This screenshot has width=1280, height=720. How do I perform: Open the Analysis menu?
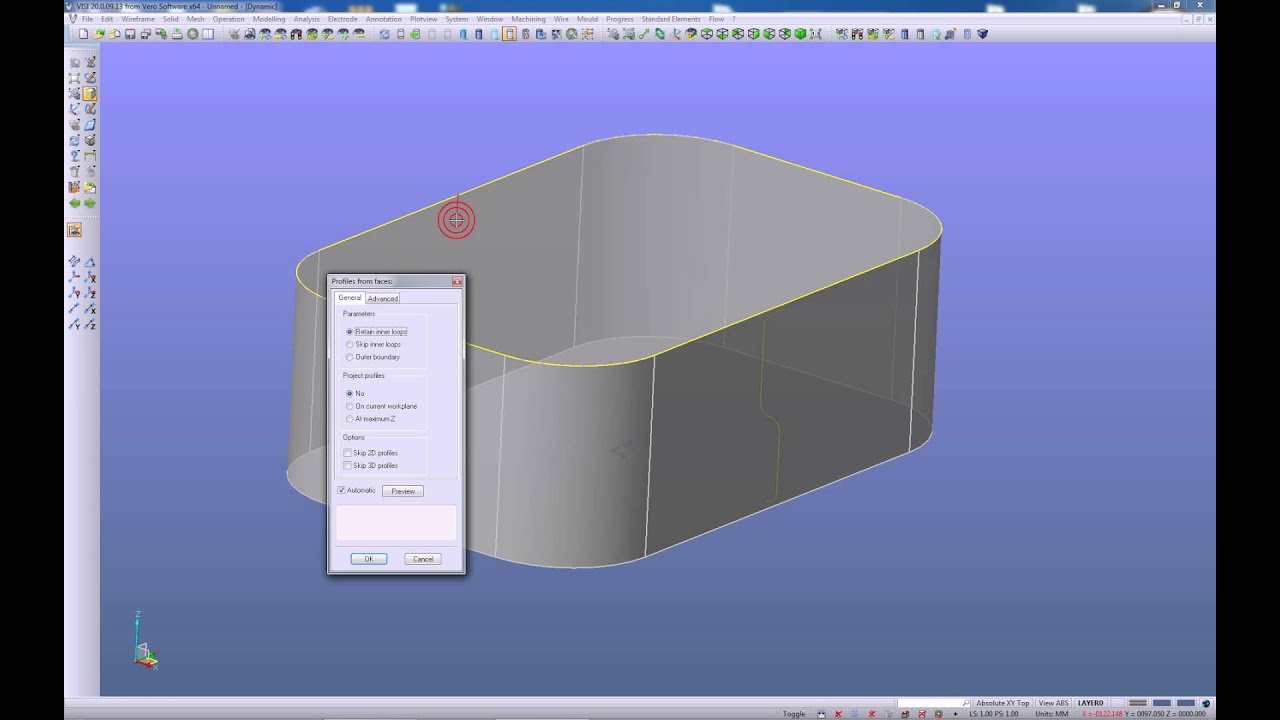(307, 19)
